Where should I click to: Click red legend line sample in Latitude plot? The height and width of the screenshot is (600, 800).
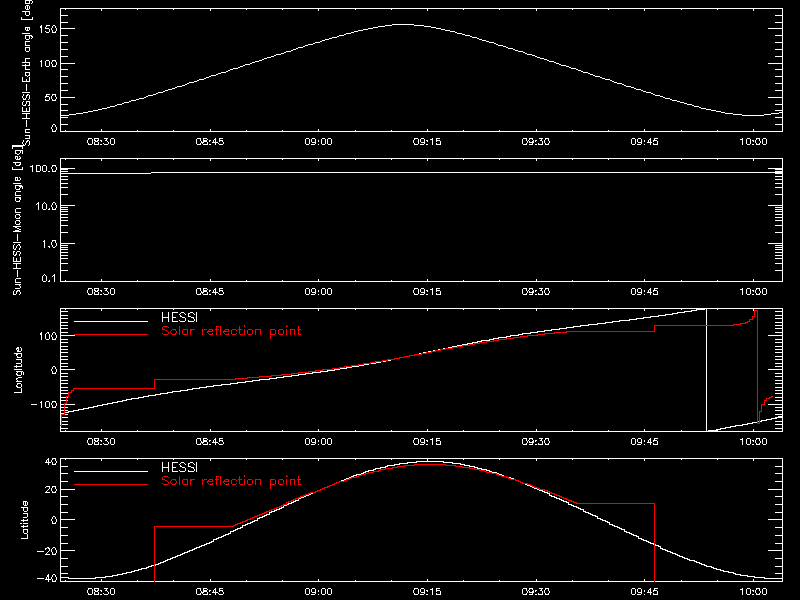click(x=111, y=485)
